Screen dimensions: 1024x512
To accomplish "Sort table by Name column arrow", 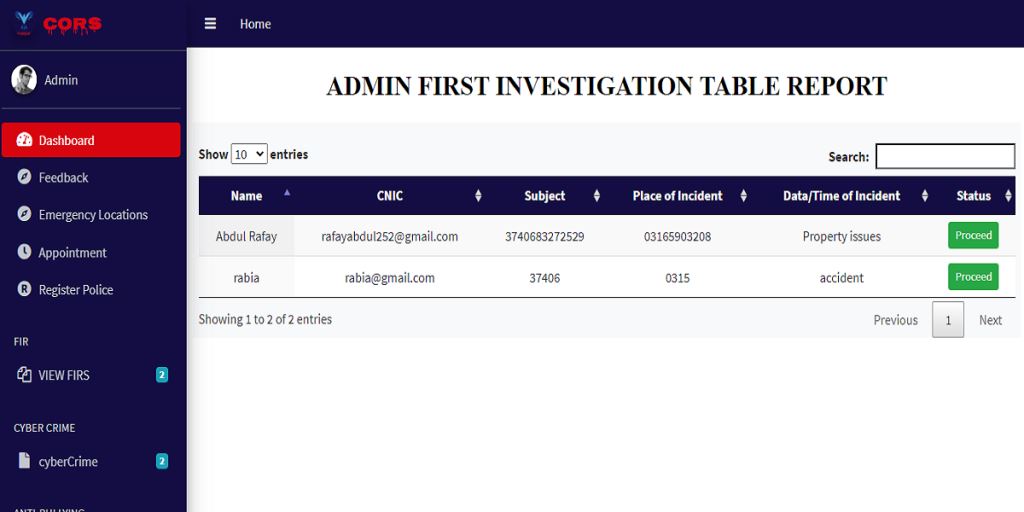I will [287, 193].
